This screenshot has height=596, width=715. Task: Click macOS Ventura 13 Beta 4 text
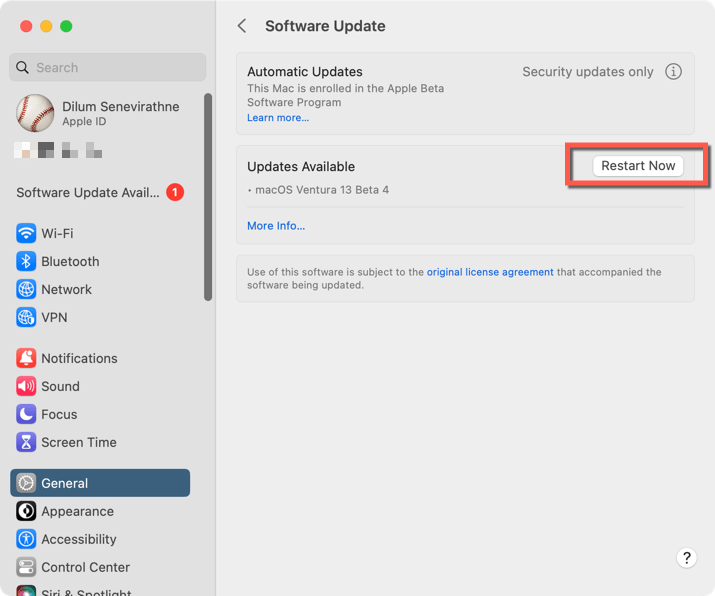point(322,190)
